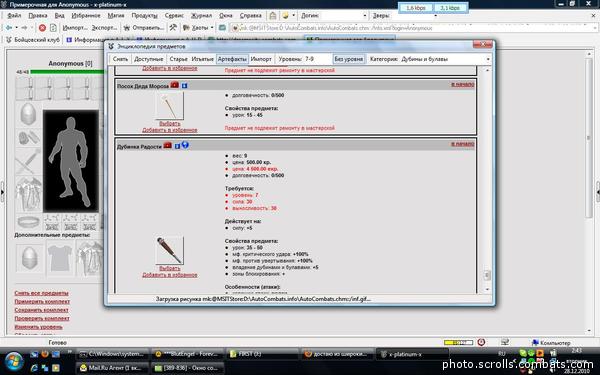600x375 pixels.
Task: Open the Файл menu
Action: tap(14, 16)
